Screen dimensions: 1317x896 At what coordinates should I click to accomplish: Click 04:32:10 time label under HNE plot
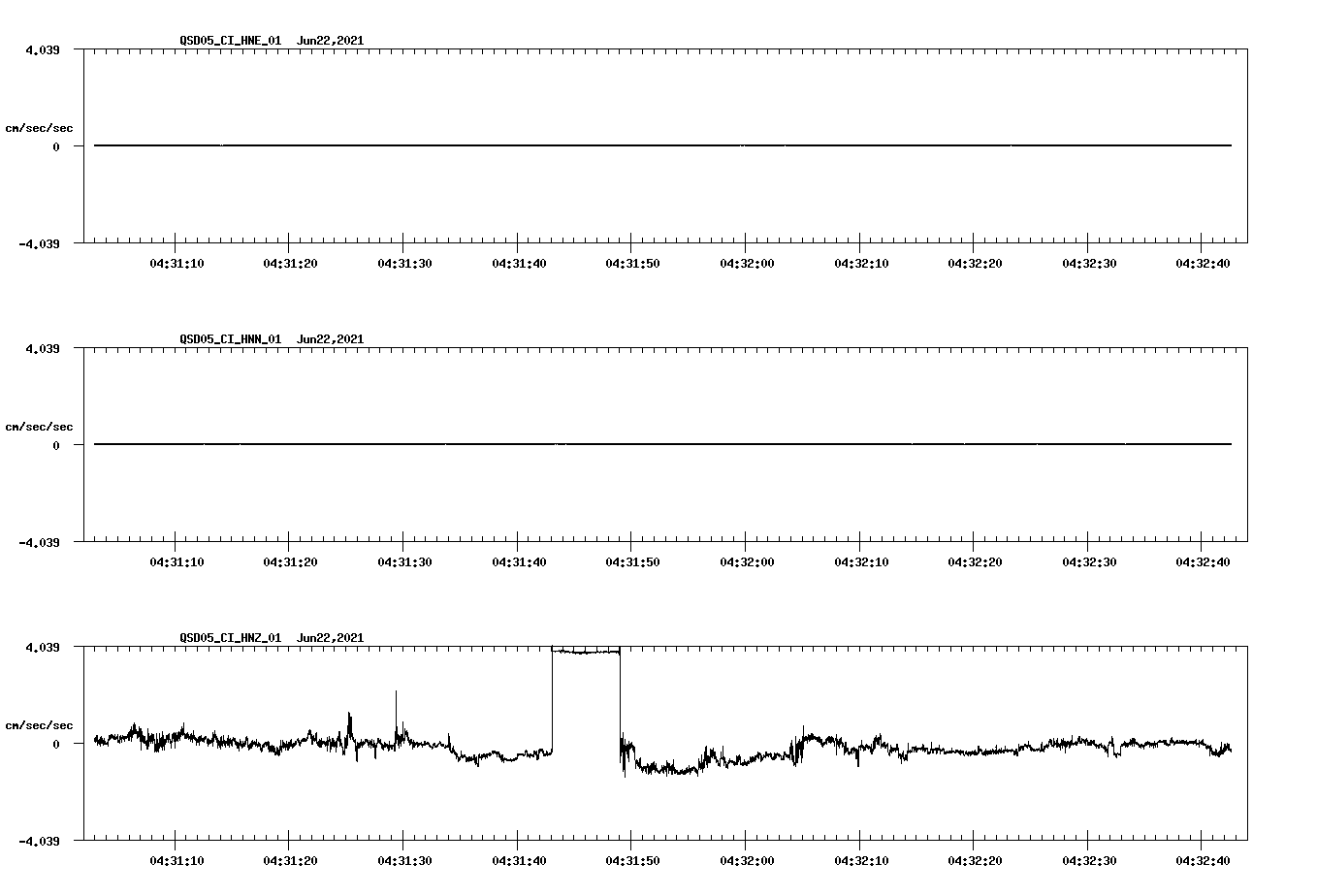click(x=860, y=263)
